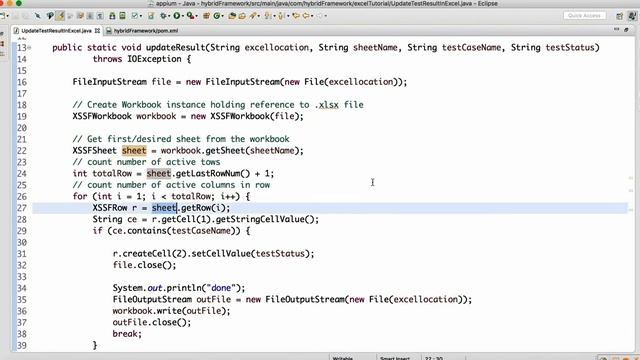The width and height of the screenshot is (640, 360).
Task: Open the dropdown next to checkbox task icon
Action: (x=141, y=16)
